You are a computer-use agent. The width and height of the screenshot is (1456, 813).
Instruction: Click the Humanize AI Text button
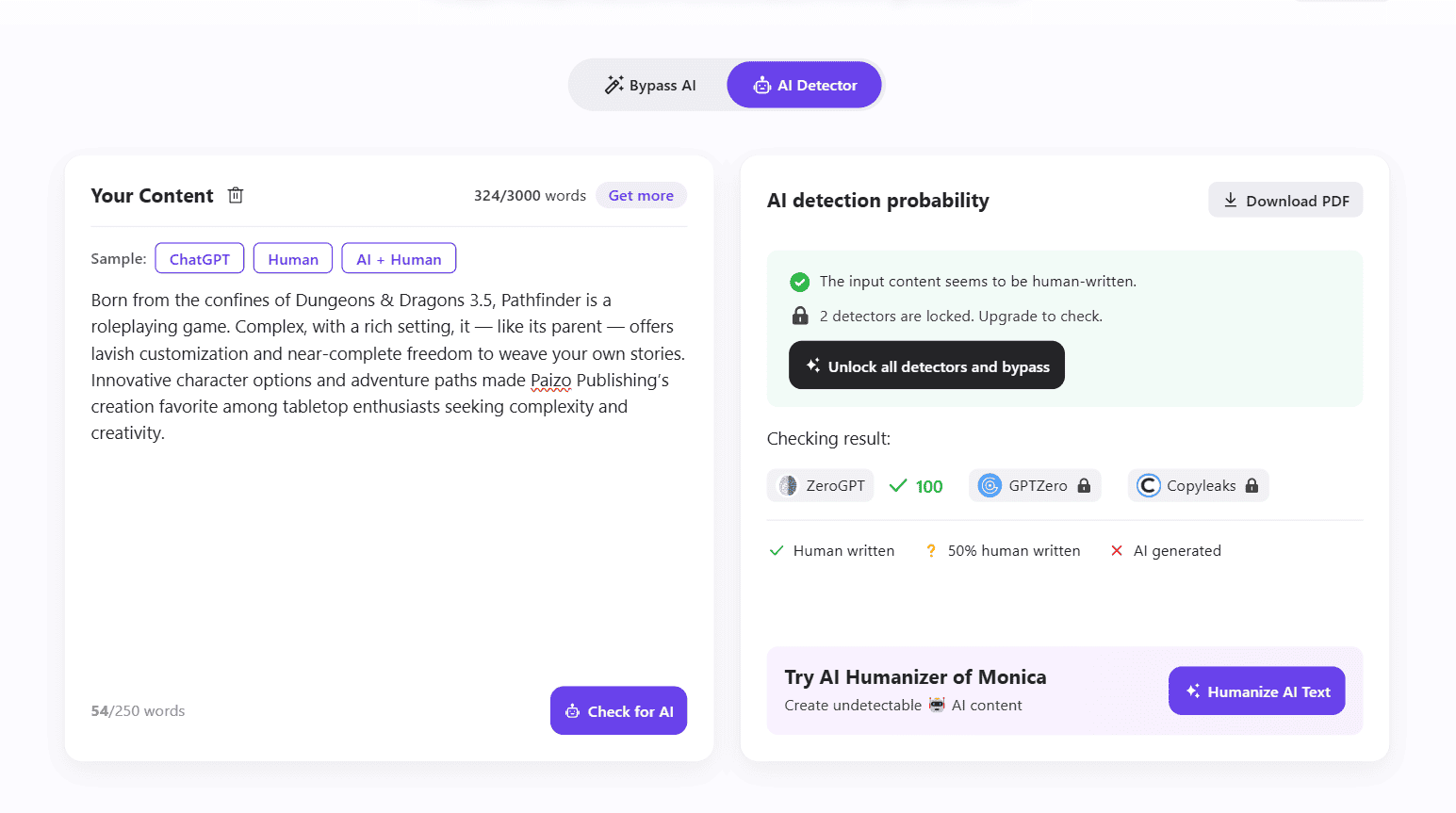pos(1256,691)
